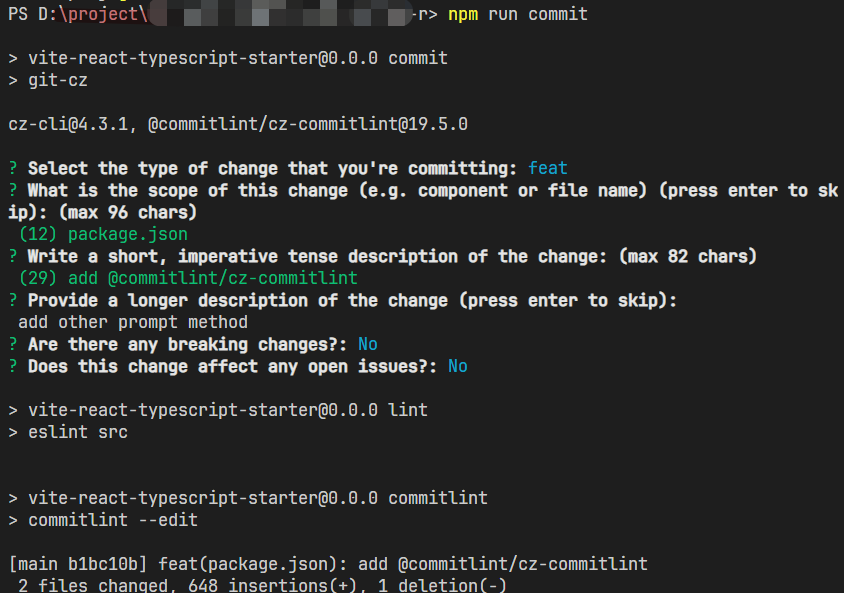Click the 'add other prompt method' text
This screenshot has width=844, height=593.
pos(133,322)
